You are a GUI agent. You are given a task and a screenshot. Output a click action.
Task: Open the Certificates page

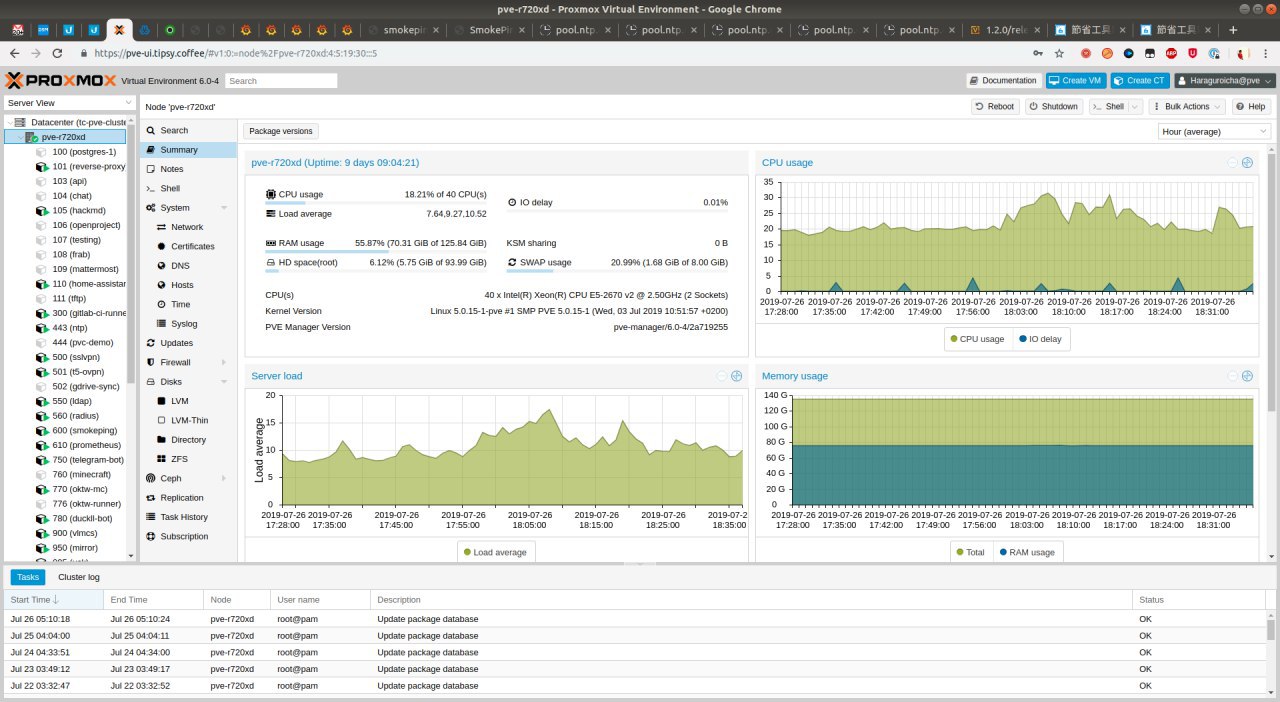click(x=188, y=246)
